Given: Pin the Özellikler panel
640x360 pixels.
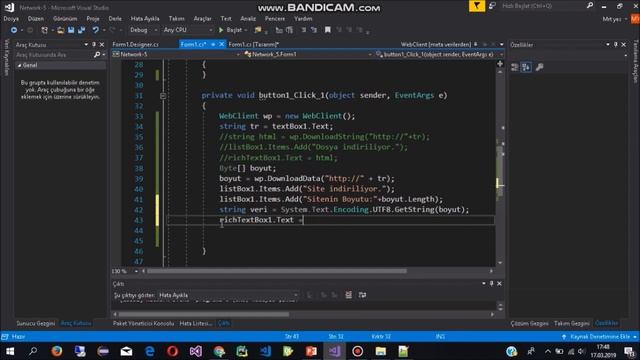Looking at the screenshot, I should pos(616,44).
